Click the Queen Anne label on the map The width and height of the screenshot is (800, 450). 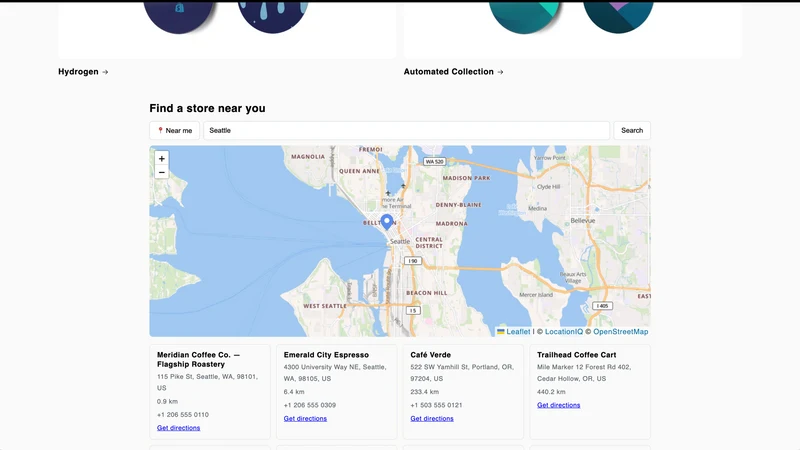[359, 171]
